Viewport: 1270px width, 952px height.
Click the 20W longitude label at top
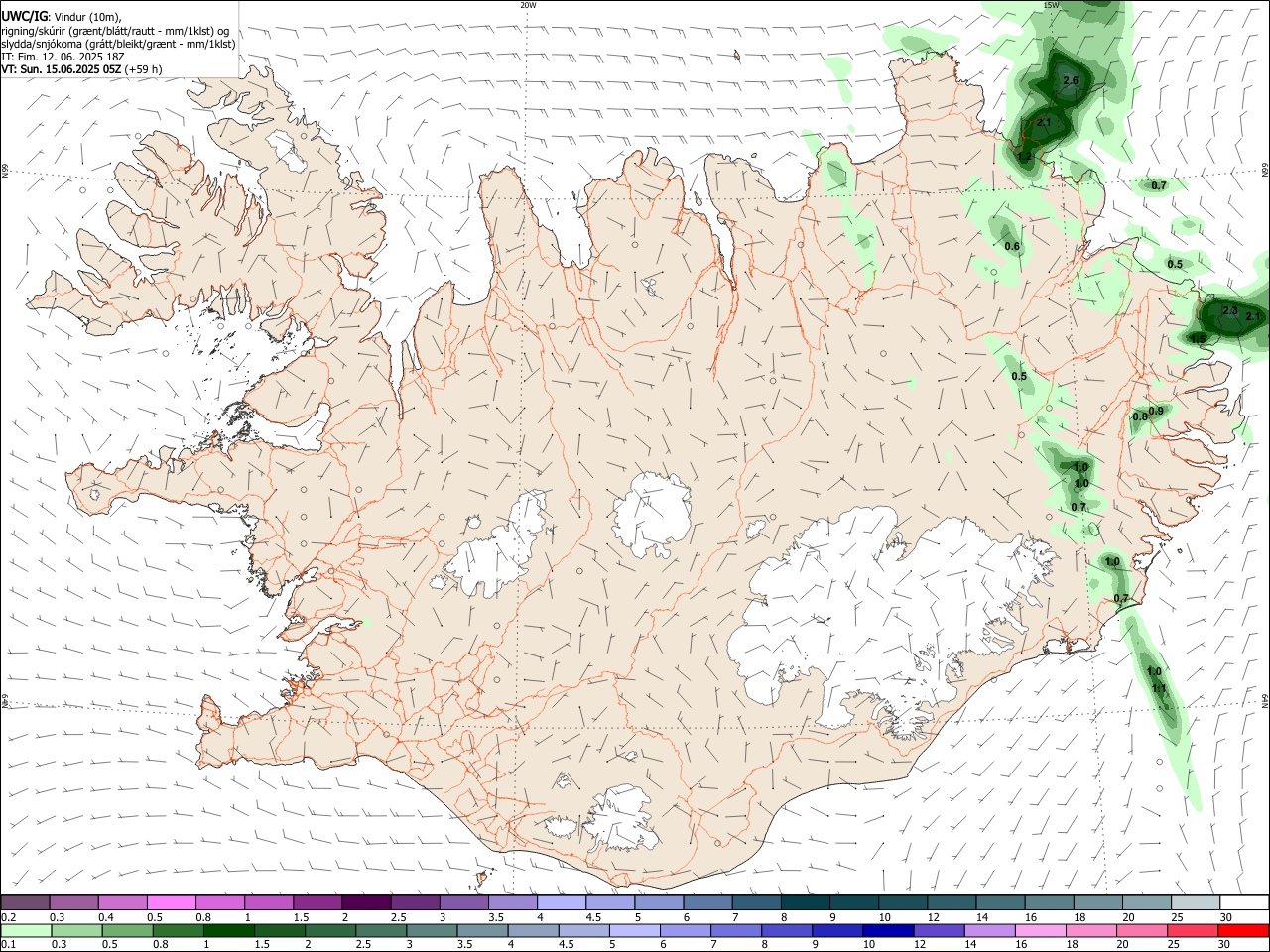528,5
